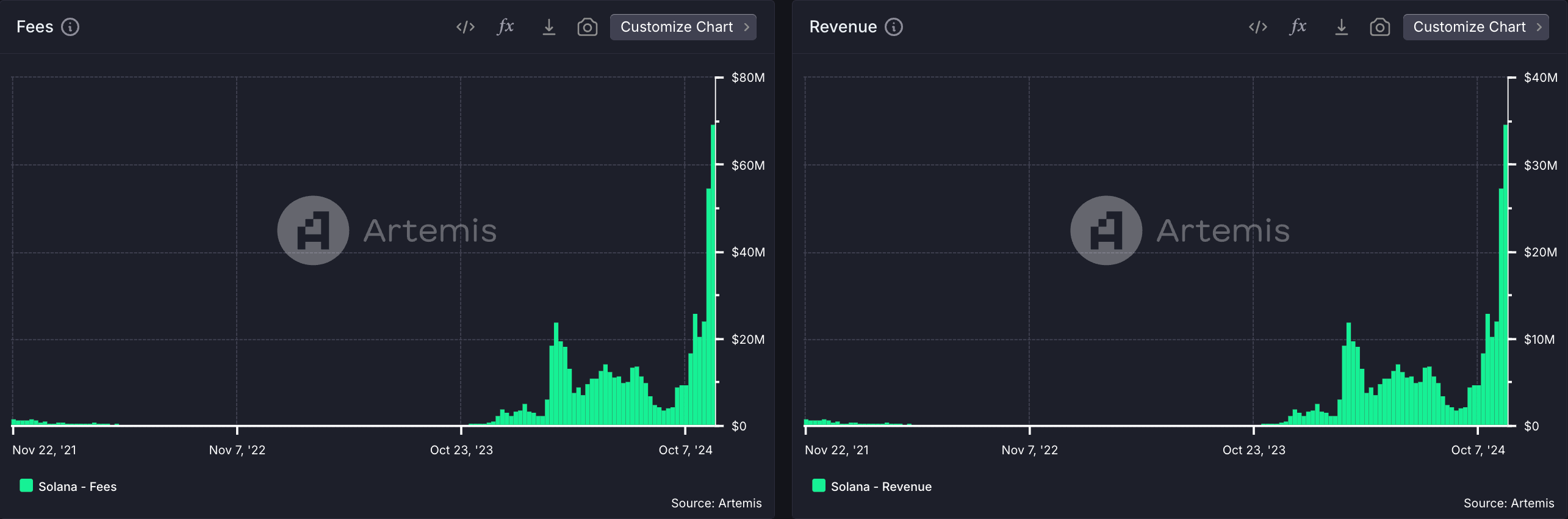
Task: Toggle Solana - Revenue legend series
Action: (872, 486)
